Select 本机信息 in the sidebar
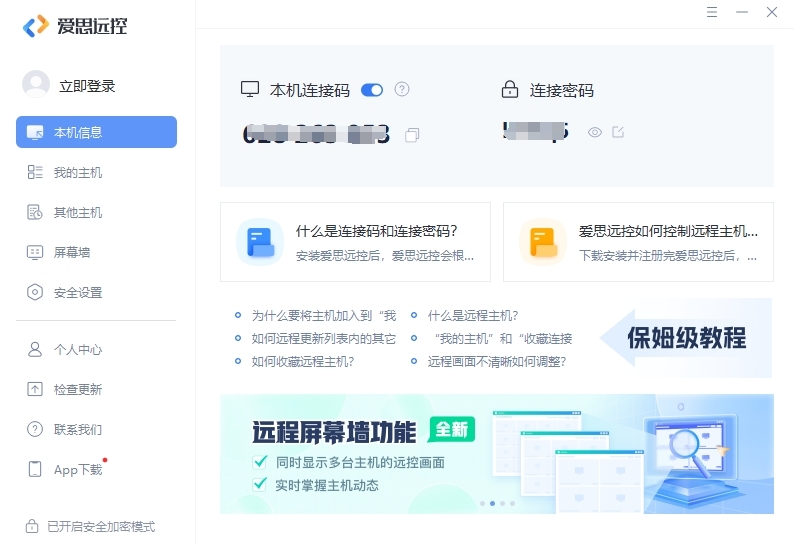 click(x=96, y=132)
